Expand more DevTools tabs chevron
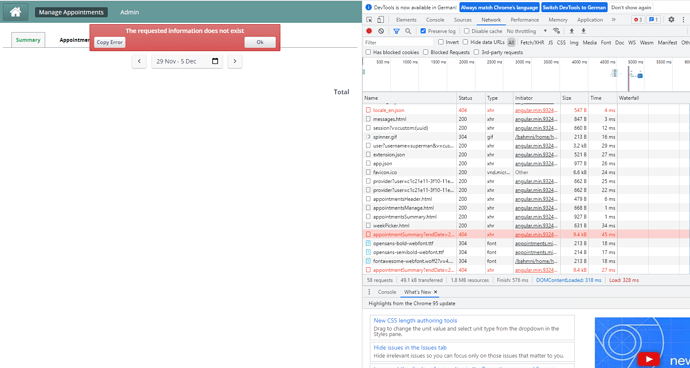The width and height of the screenshot is (690, 368). tap(614, 20)
